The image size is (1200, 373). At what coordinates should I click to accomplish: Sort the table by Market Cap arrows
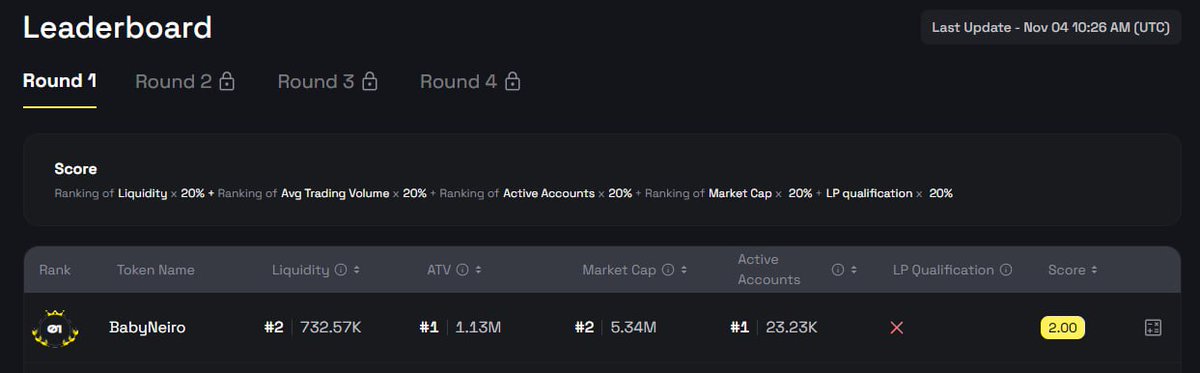(684, 270)
